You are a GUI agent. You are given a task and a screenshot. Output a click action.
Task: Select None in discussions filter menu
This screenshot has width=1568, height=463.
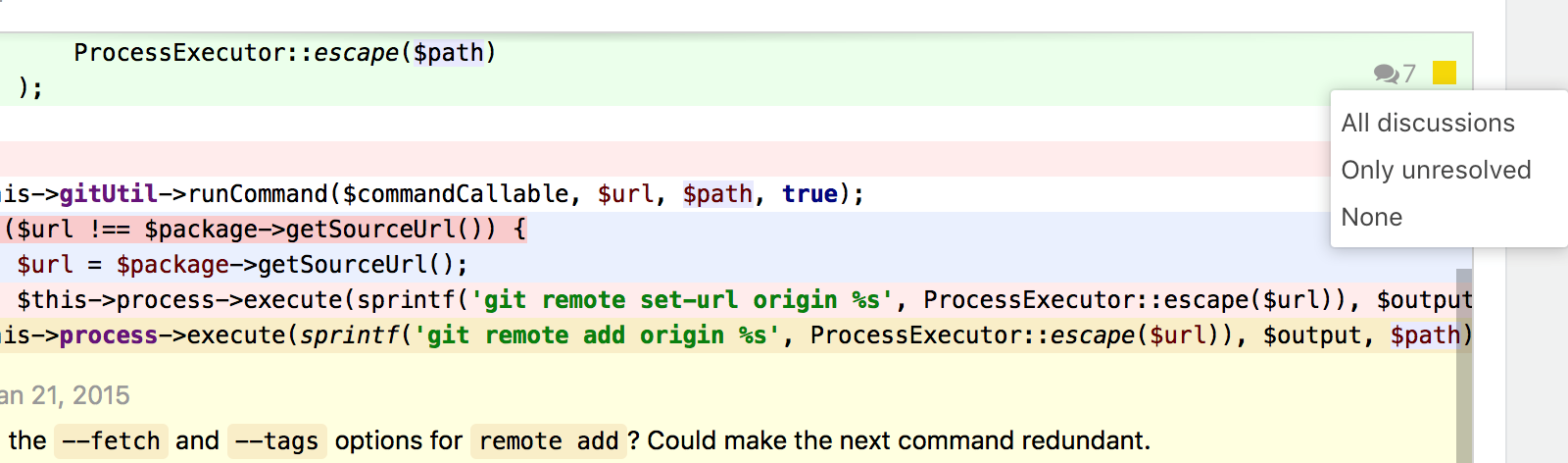pyautogui.click(x=1371, y=217)
